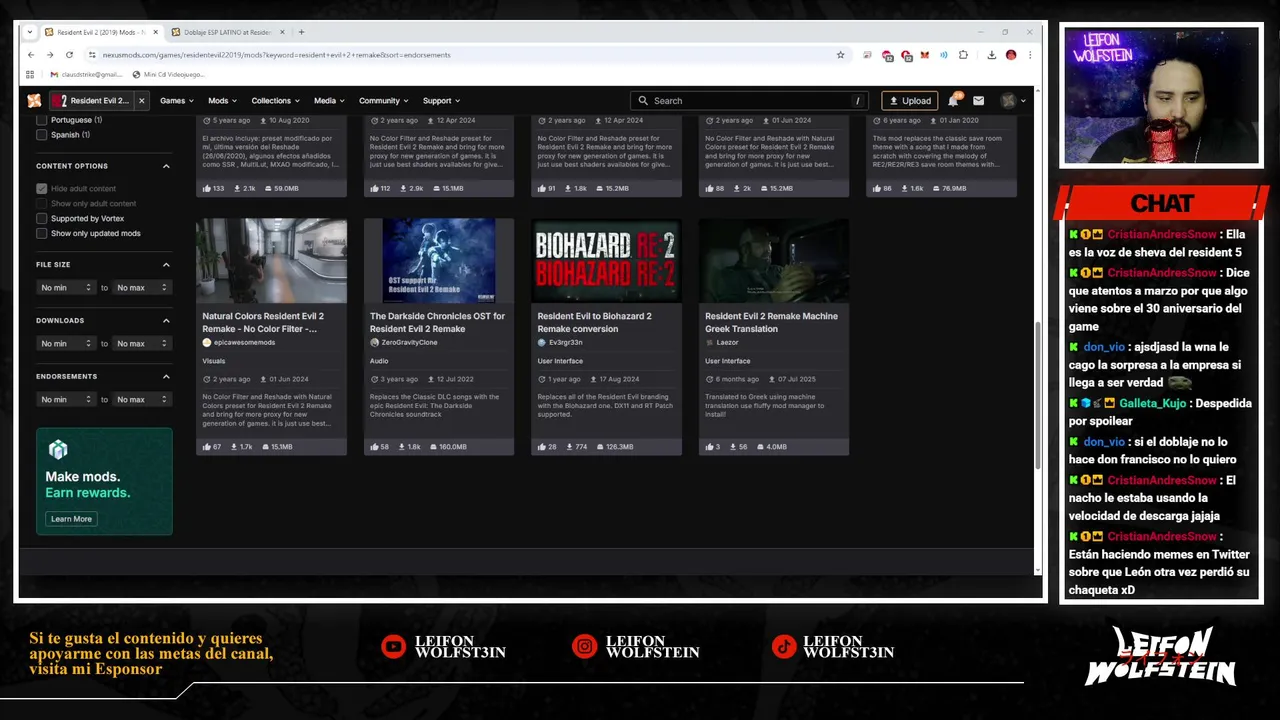Open epicawesomemods author profile

pos(244,342)
